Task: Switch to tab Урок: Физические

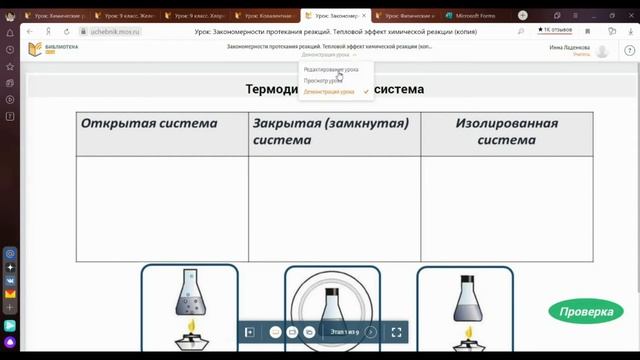Action: 407,16
